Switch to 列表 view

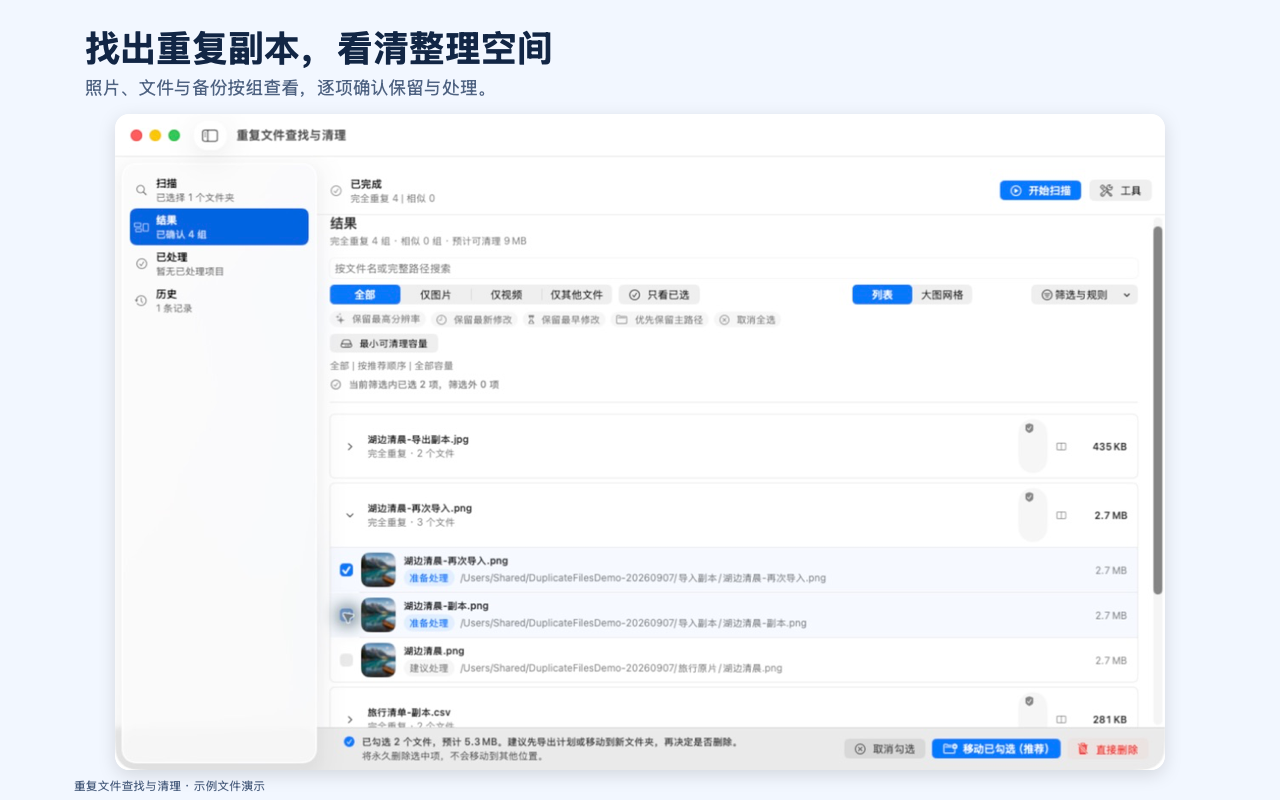point(882,295)
